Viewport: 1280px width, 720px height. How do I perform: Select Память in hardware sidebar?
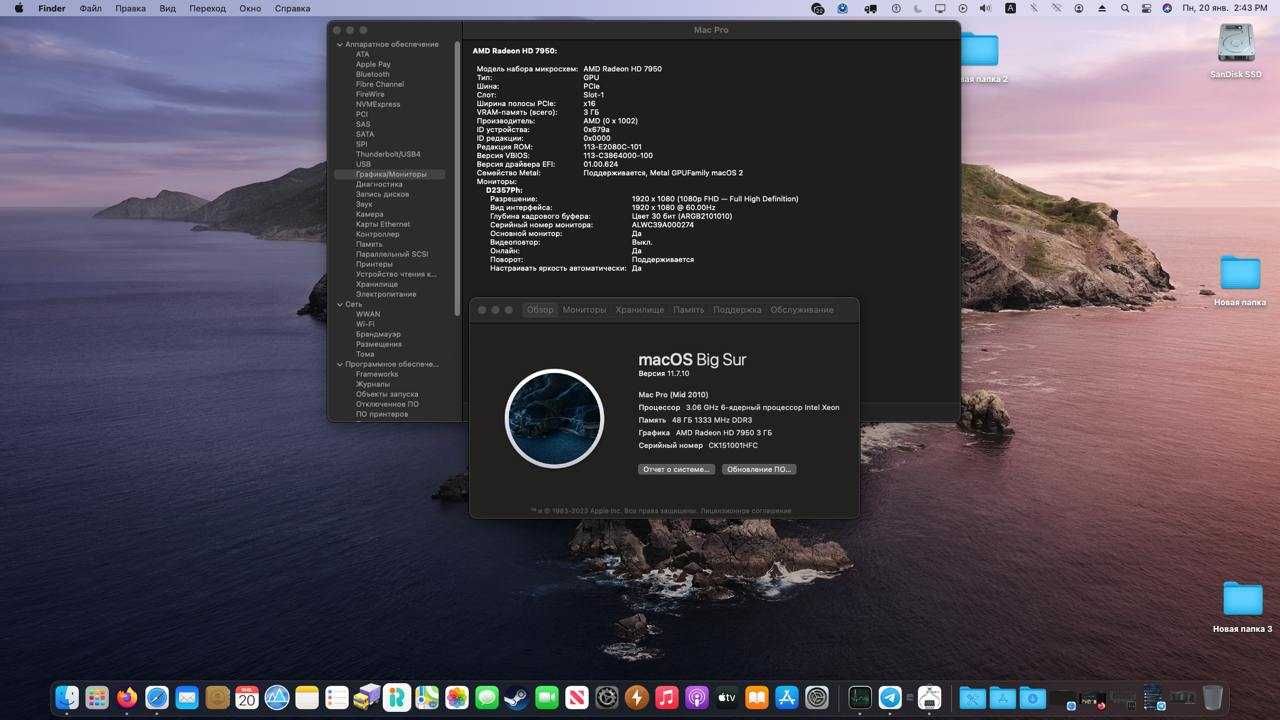click(x=369, y=244)
